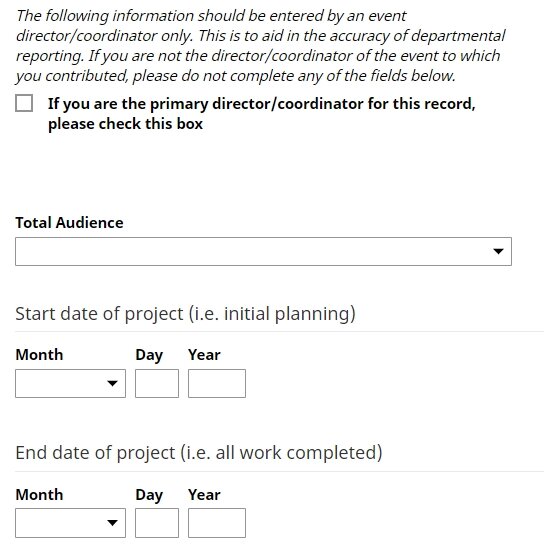Click the Year label under Start date
Screen dimensions: 544x549
click(204, 355)
